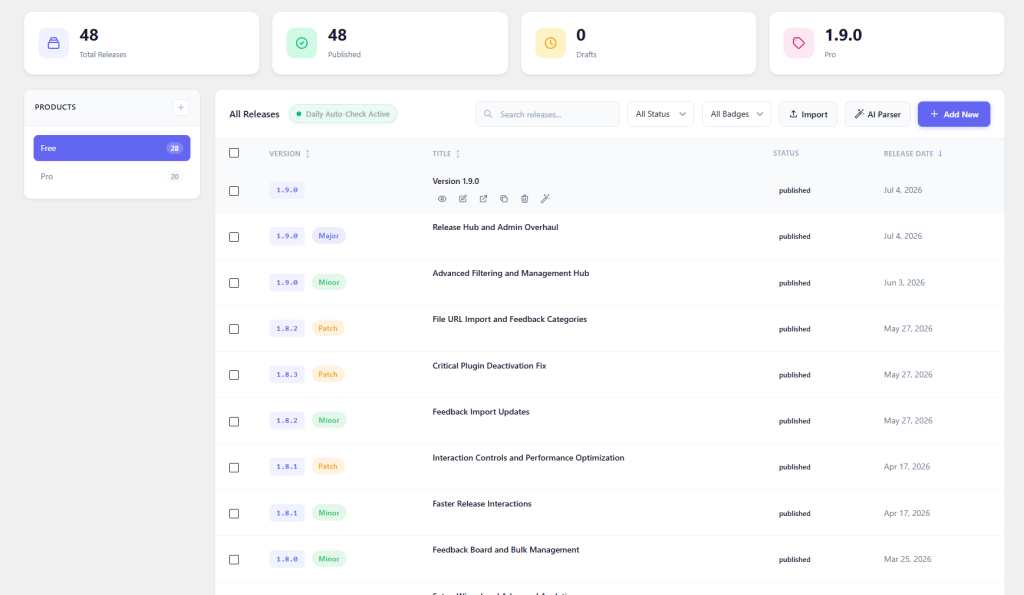Screen dimensions: 1024x595
Task: Check the File URL Import row checkbox
Action: tap(234, 329)
